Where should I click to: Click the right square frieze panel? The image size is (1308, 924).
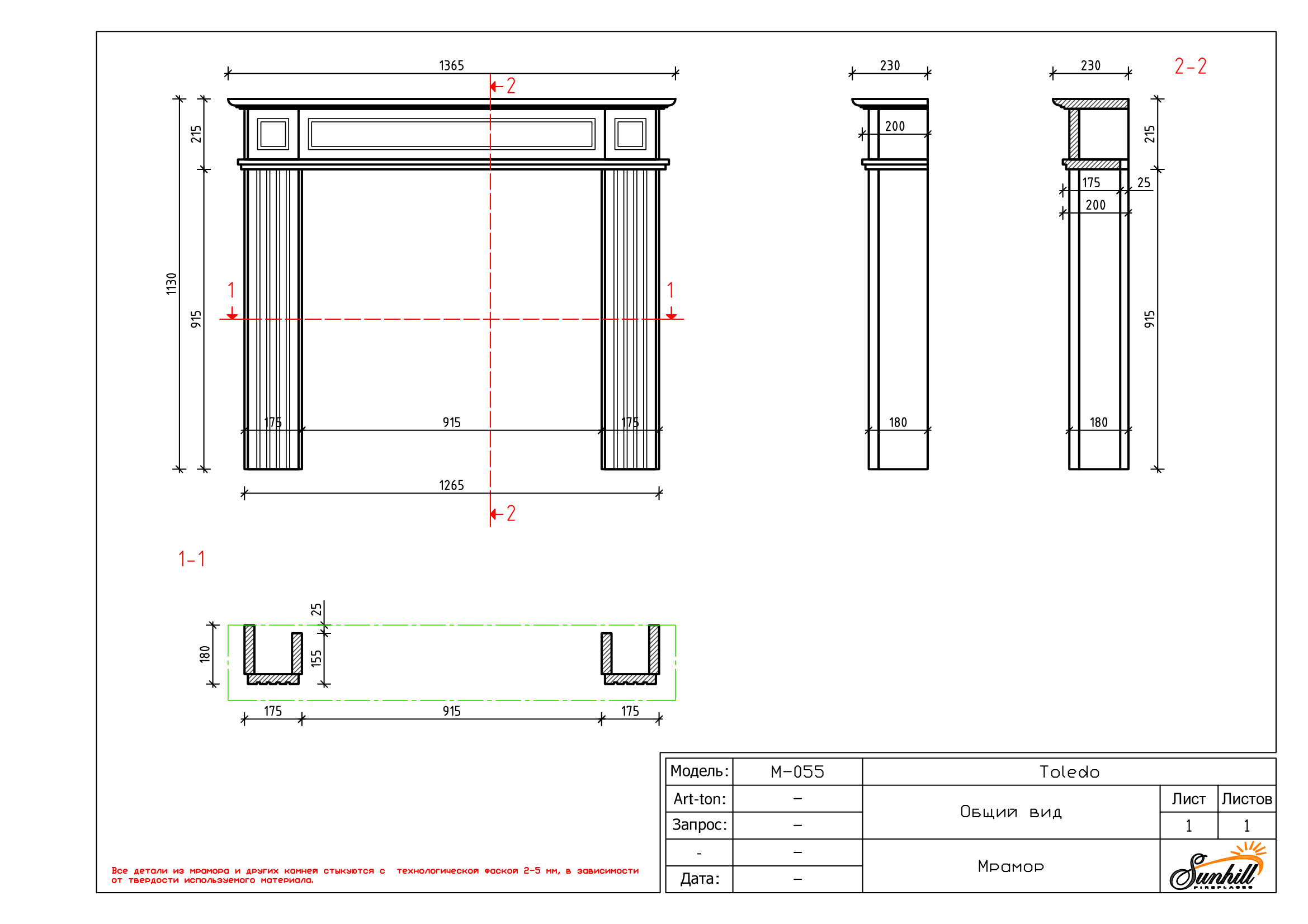pos(630,134)
